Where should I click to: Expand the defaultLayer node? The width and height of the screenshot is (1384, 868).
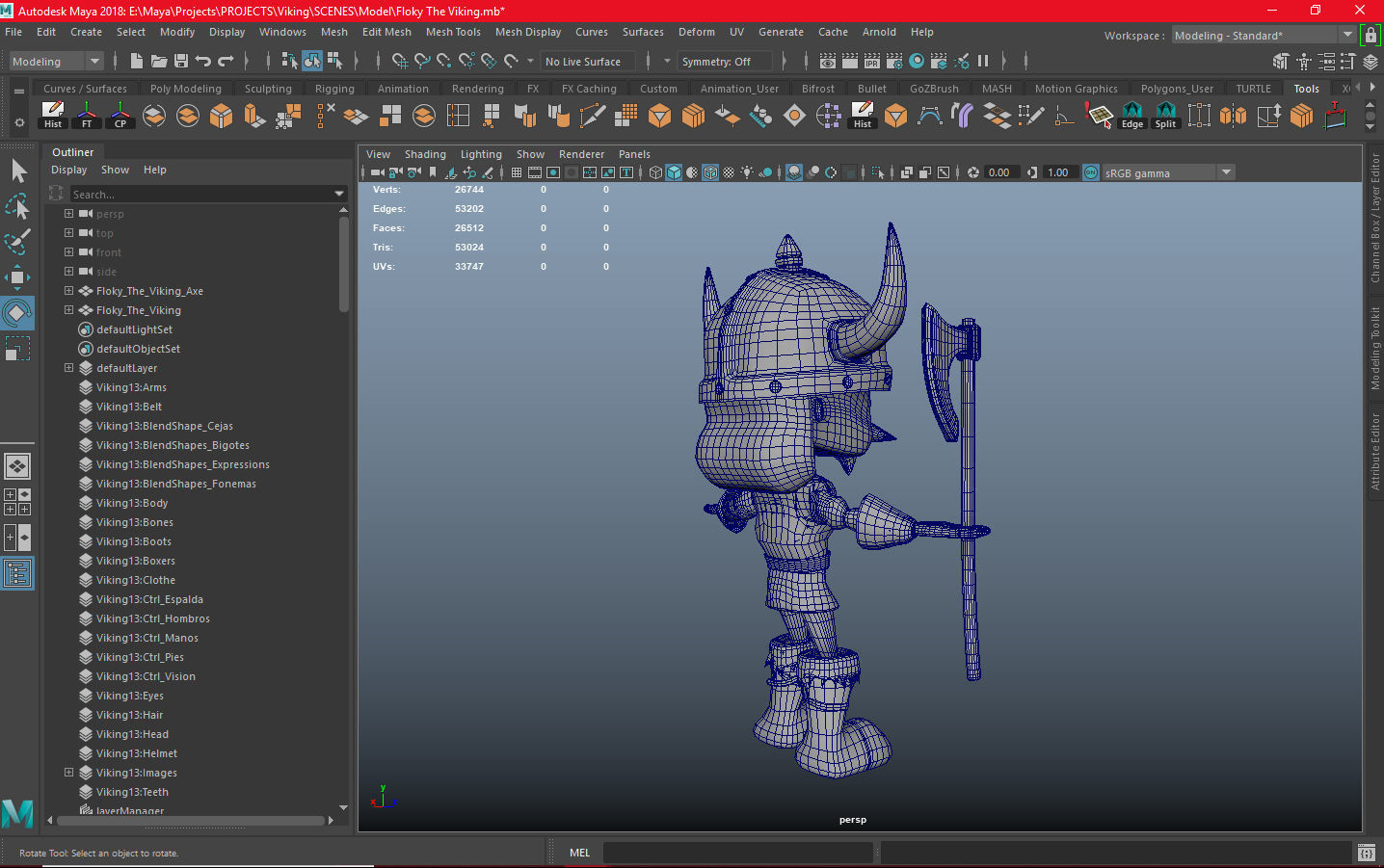click(x=68, y=367)
